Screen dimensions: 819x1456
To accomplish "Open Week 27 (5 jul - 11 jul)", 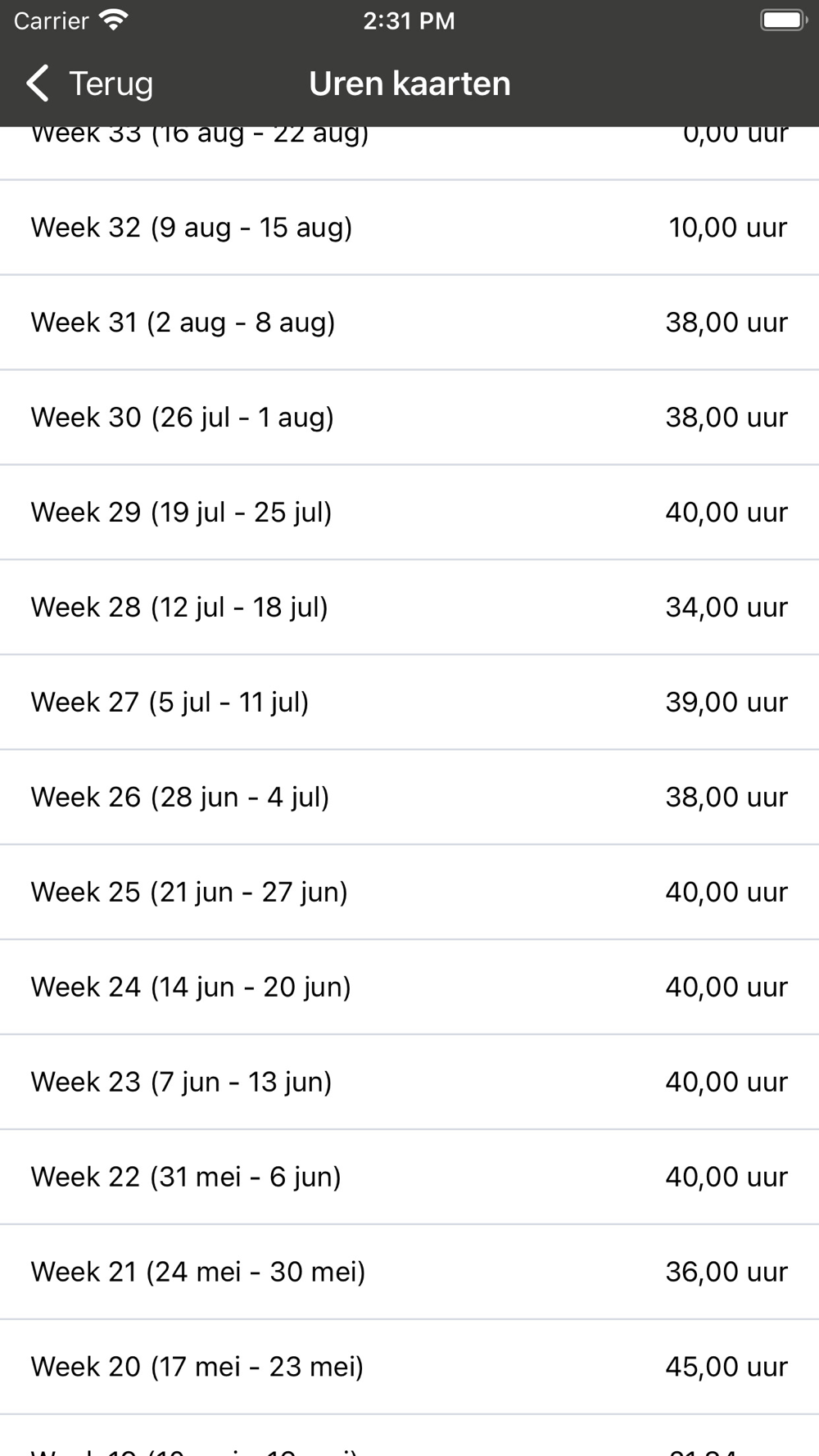I will [x=409, y=703].
